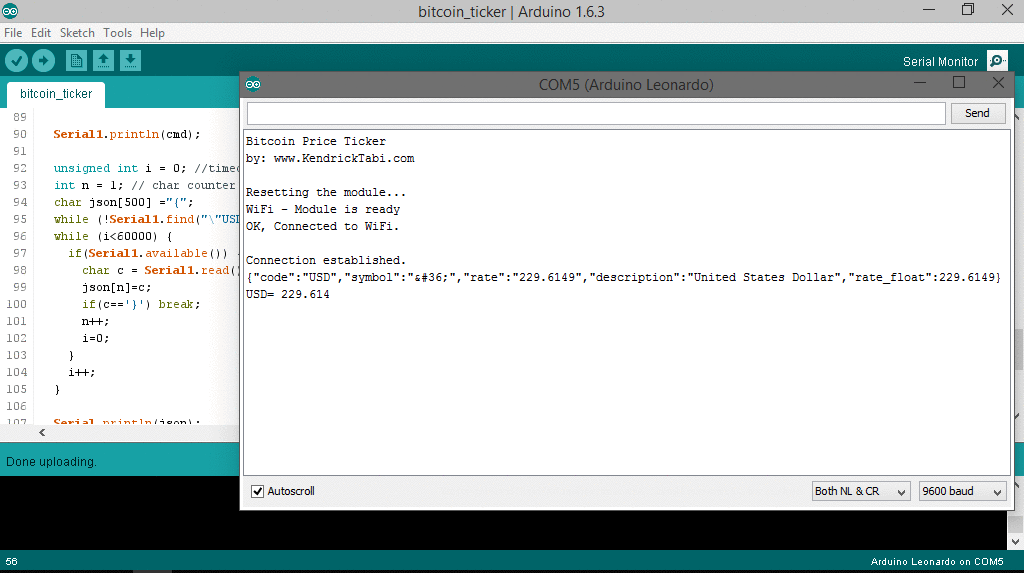Click the 'Done uploading.' status text

(x=51, y=462)
